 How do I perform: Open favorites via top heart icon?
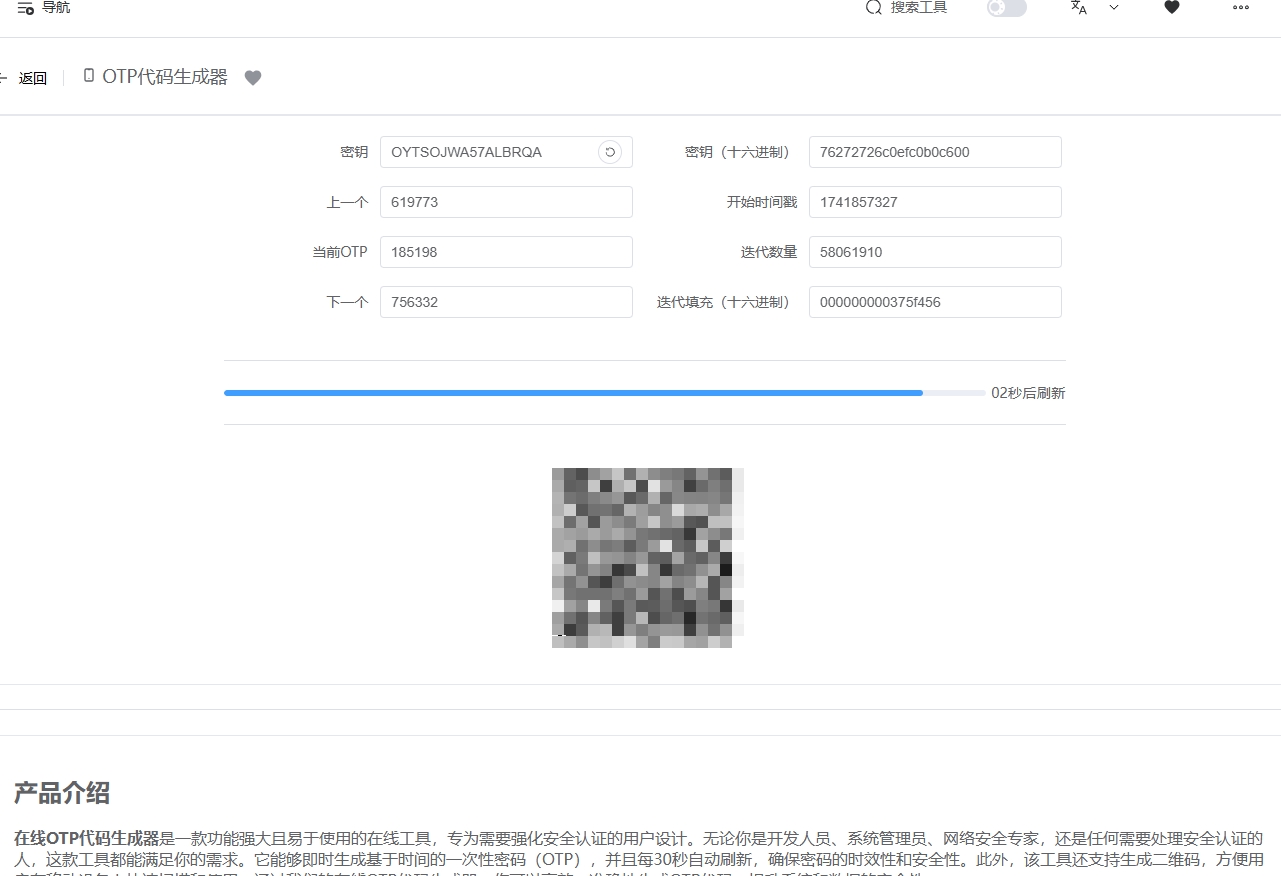coord(1172,8)
